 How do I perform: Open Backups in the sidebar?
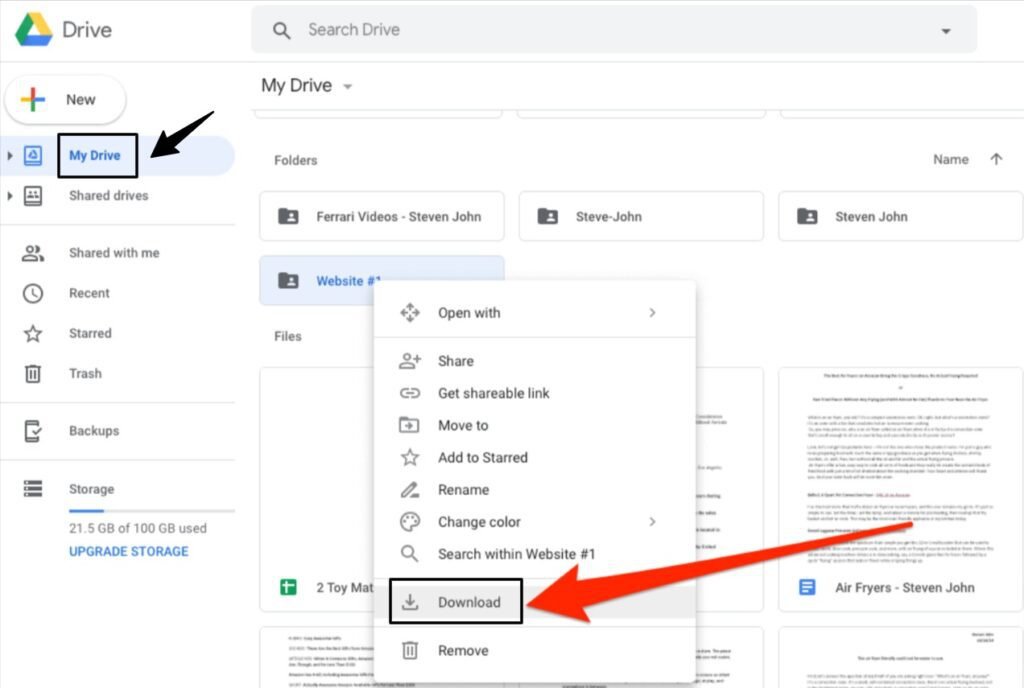(x=93, y=431)
